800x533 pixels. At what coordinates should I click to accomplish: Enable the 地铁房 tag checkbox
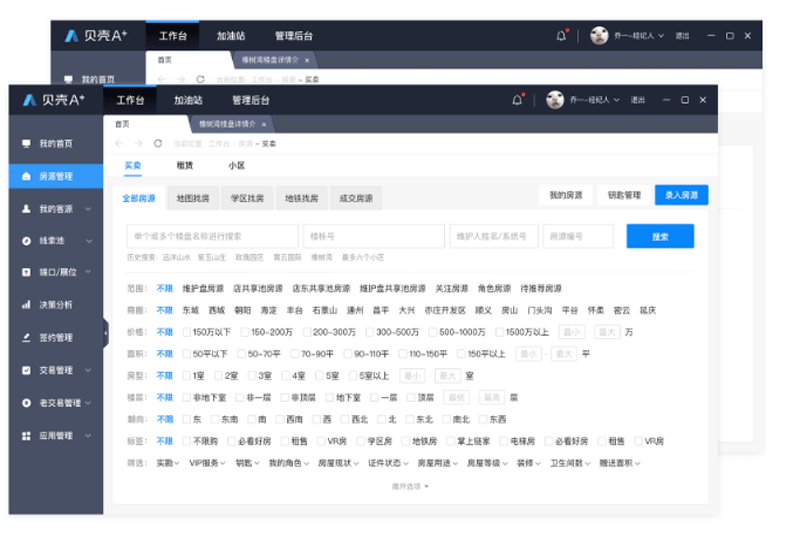(x=406, y=441)
